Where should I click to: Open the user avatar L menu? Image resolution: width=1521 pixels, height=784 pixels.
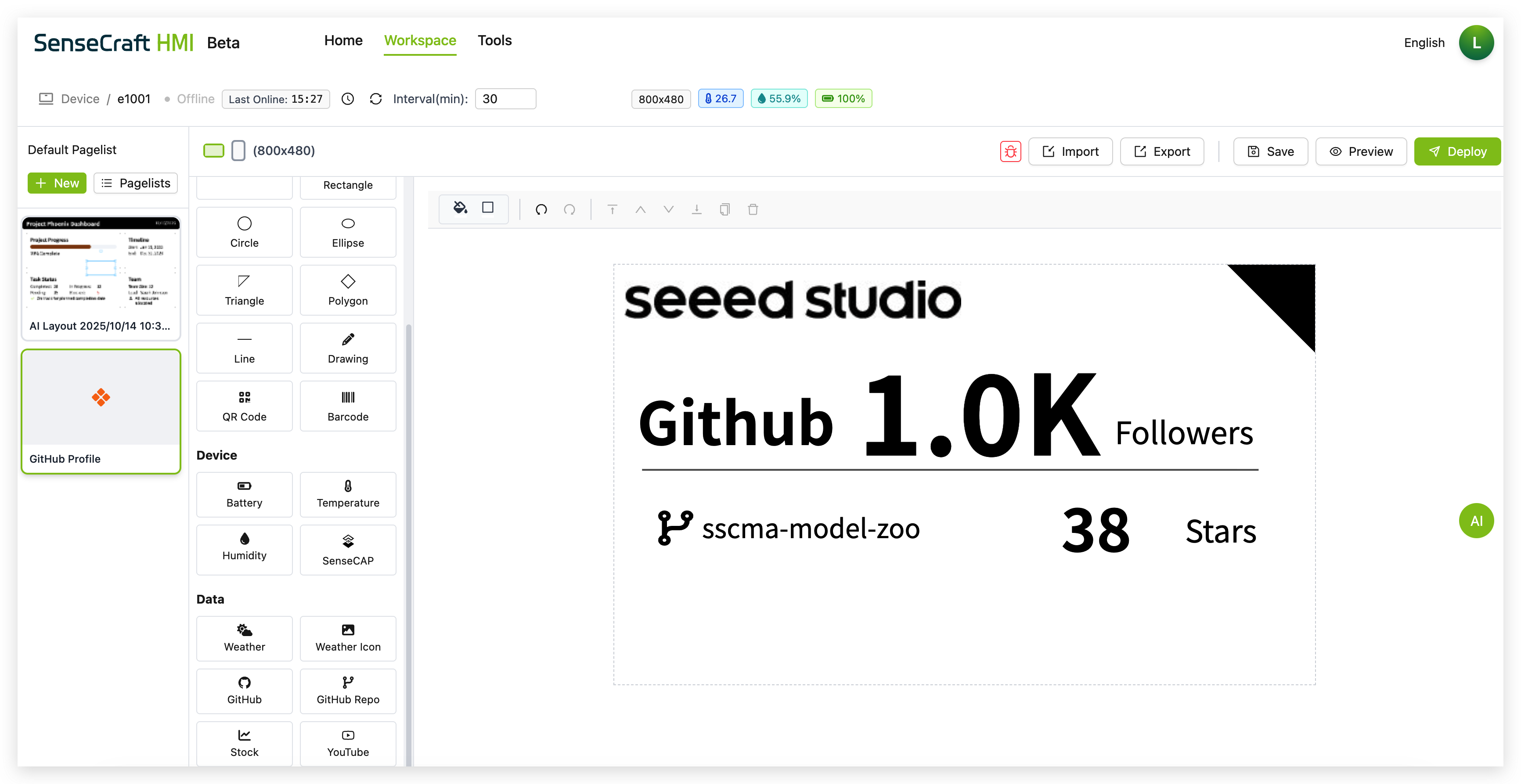pos(1475,43)
